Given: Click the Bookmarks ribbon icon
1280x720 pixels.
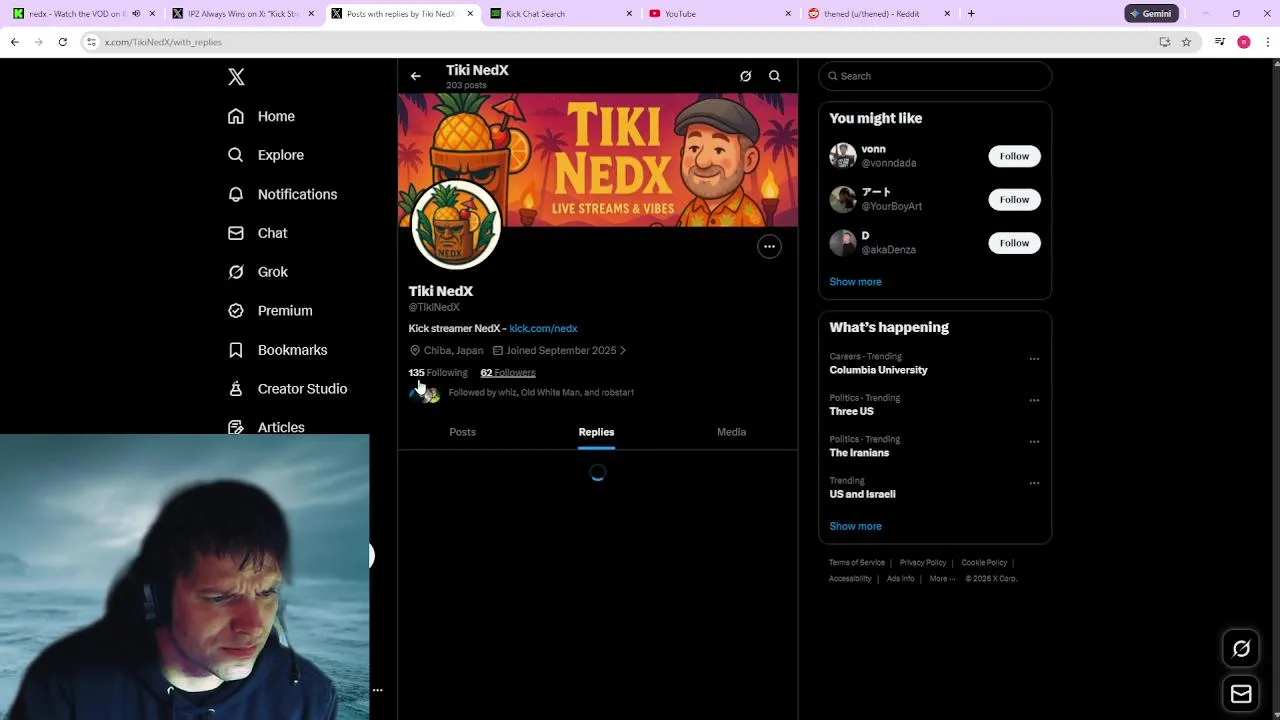Looking at the screenshot, I should click(236, 350).
